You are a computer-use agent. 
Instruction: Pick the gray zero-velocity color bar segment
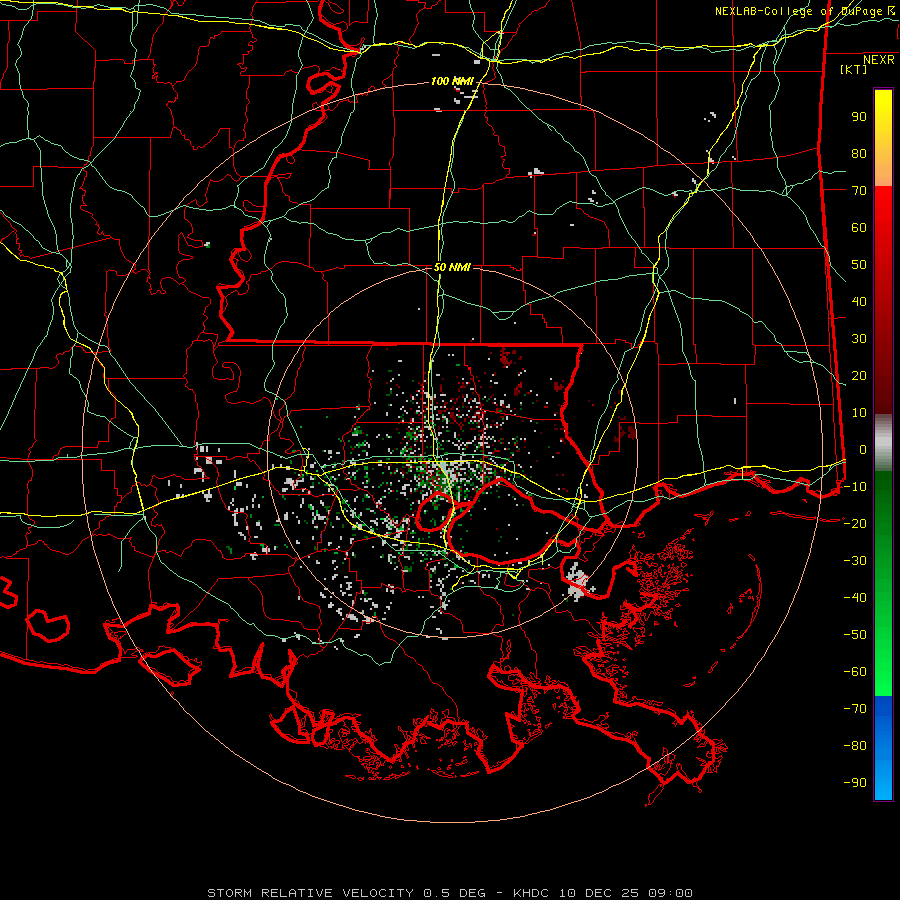tap(883, 443)
